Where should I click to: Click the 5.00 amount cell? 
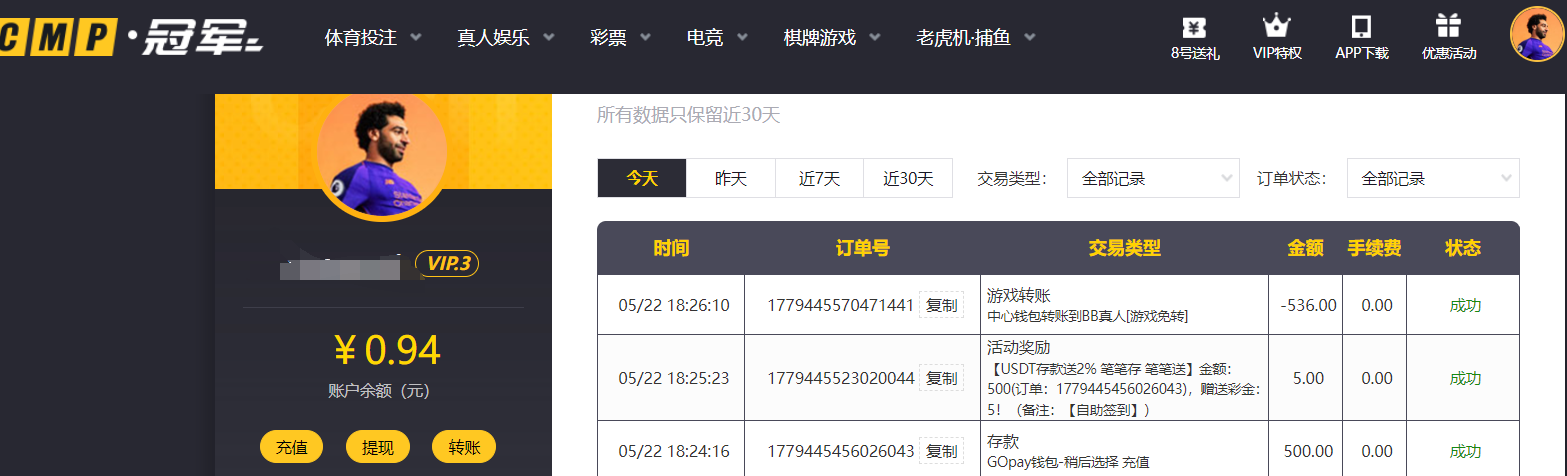pos(1308,378)
